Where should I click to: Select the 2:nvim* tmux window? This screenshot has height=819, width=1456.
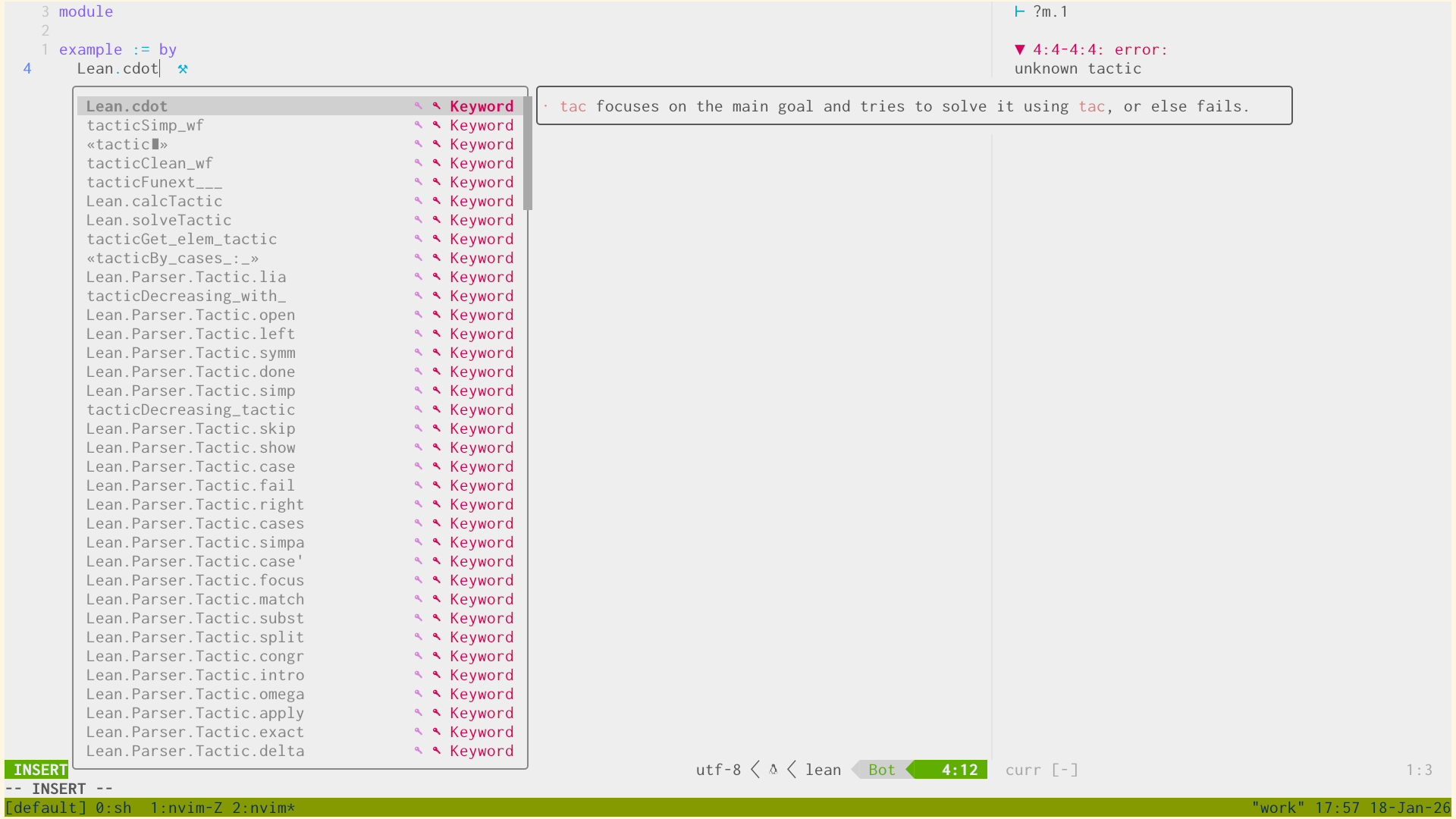[x=263, y=808]
